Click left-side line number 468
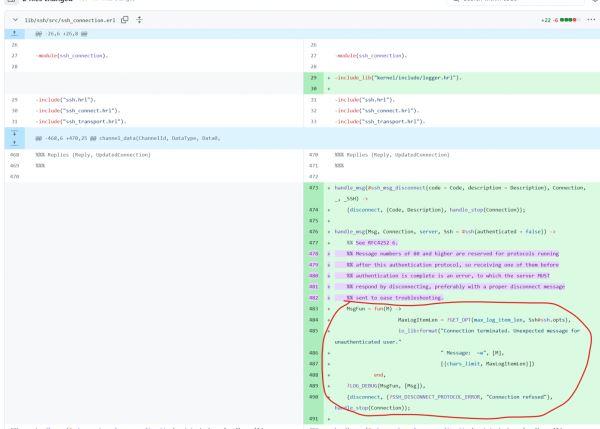Image resolution: width=600 pixels, height=429 pixels. click(15, 155)
